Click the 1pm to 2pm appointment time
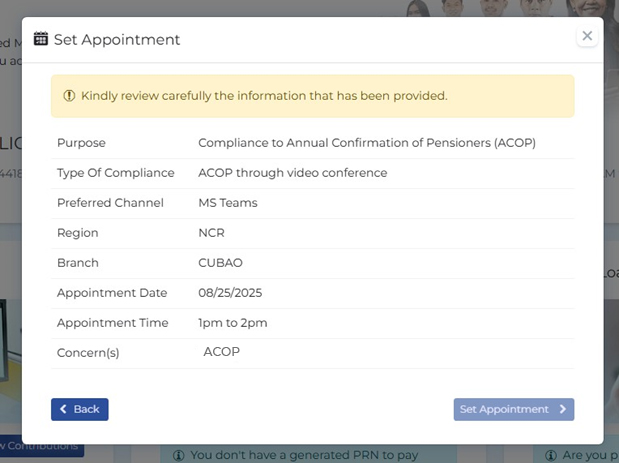The image size is (619, 463). coord(233,323)
